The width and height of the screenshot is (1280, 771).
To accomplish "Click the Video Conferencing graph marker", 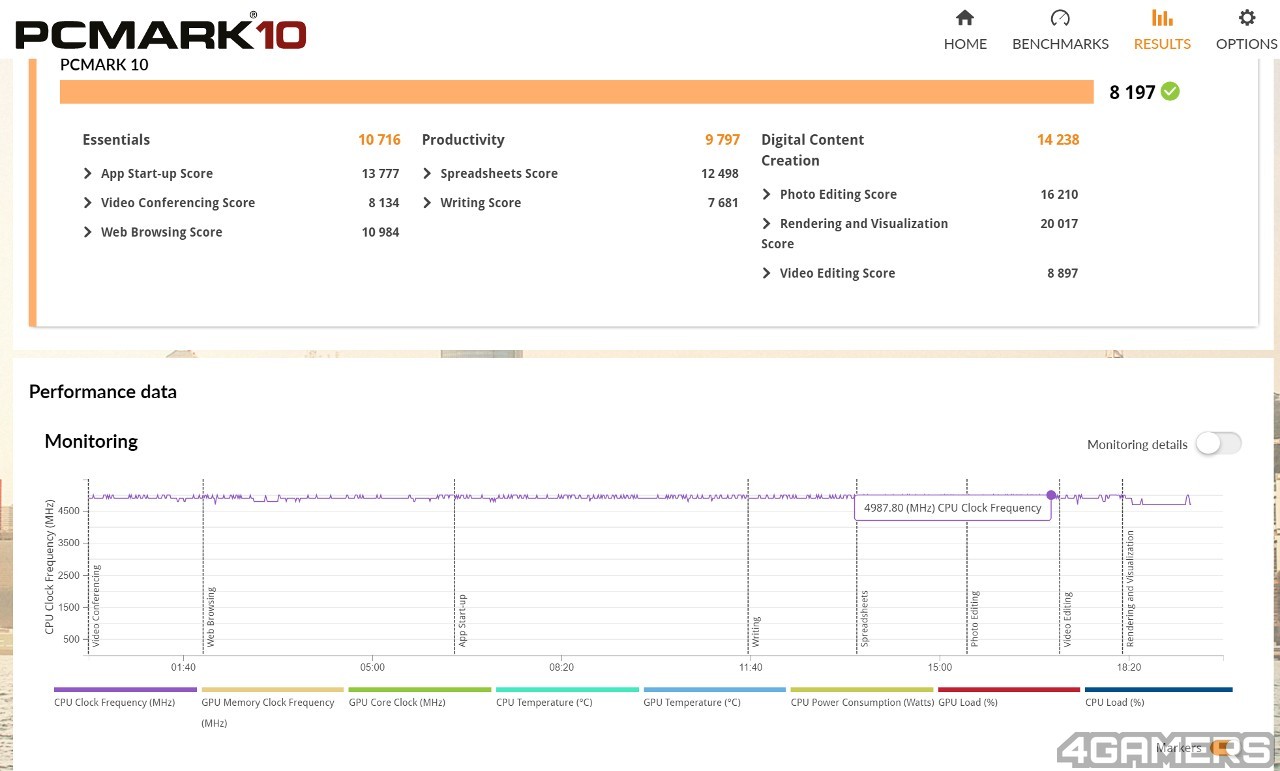I will tap(97, 606).
